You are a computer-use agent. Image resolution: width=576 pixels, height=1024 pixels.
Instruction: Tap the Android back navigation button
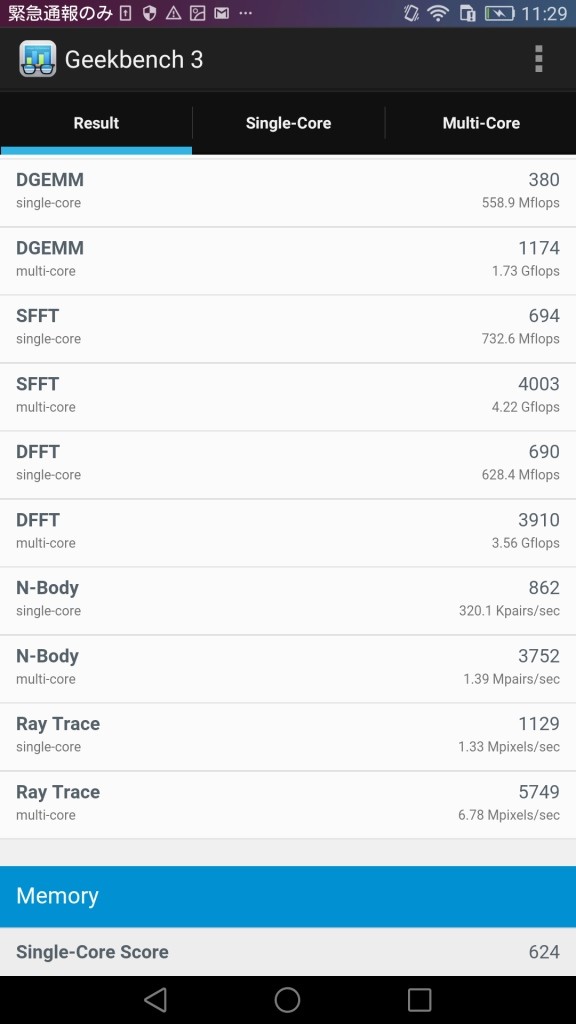155,999
